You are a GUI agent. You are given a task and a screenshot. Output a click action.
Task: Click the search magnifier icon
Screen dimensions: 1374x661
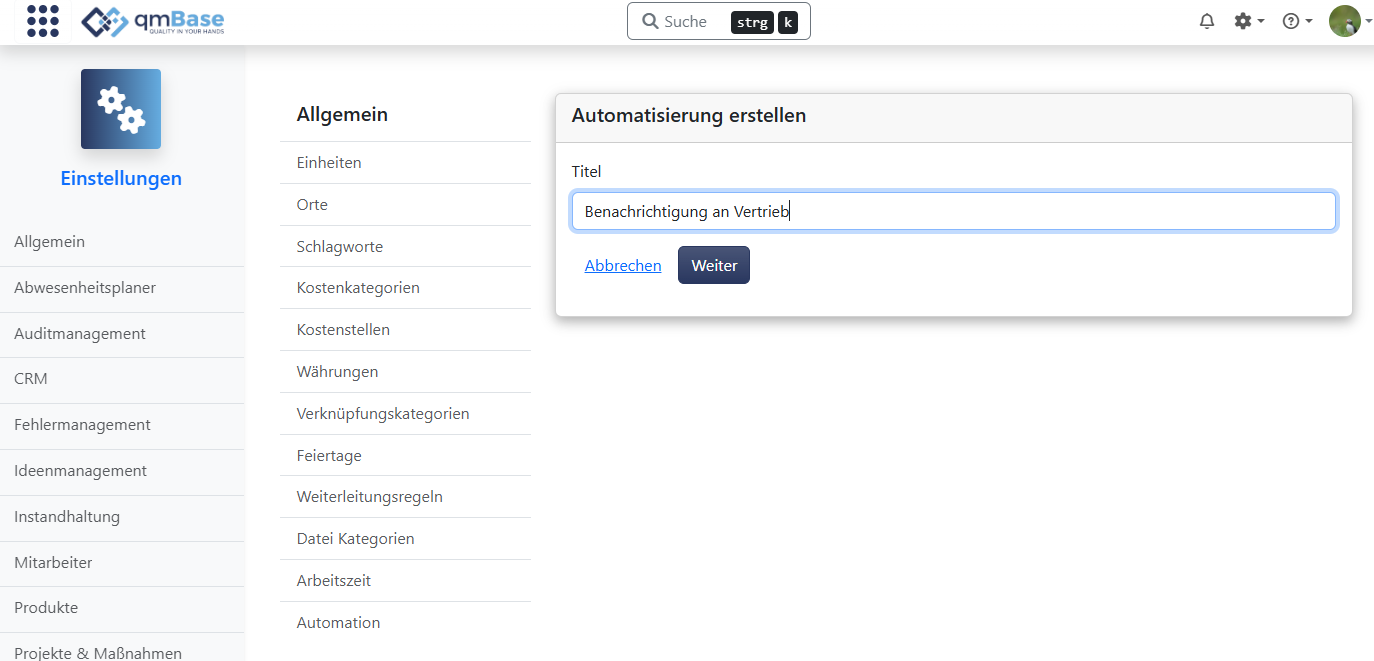(x=652, y=21)
